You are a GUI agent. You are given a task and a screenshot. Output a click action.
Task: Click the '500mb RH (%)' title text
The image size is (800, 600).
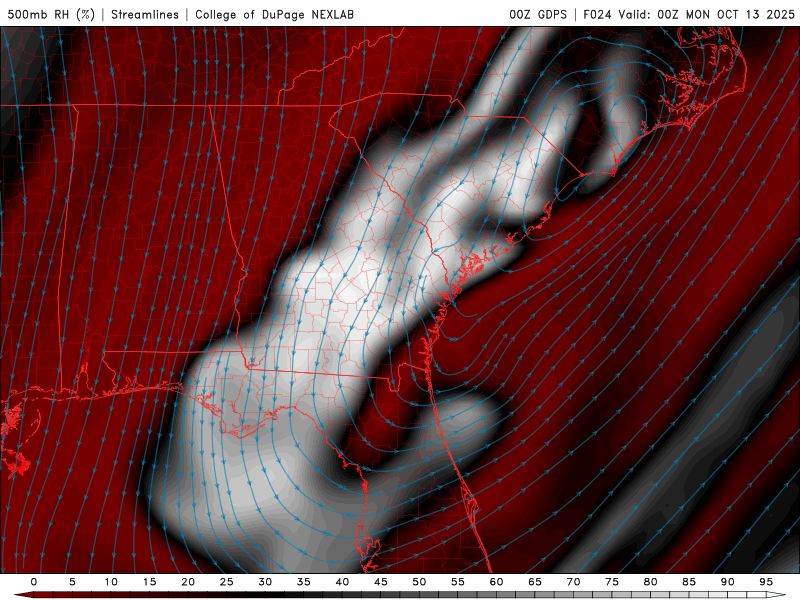pyautogui.click(x=51, y=14)
